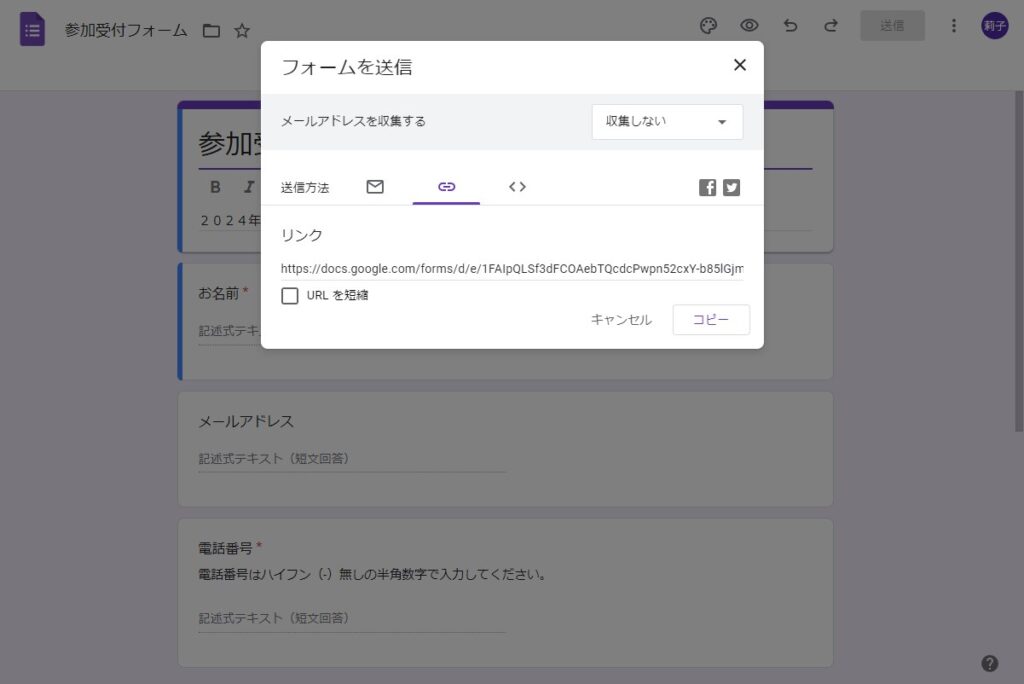Screen dimensions: 1024x684
Task: Click the Google Forms home icon
Action: [x=32, y=29]
